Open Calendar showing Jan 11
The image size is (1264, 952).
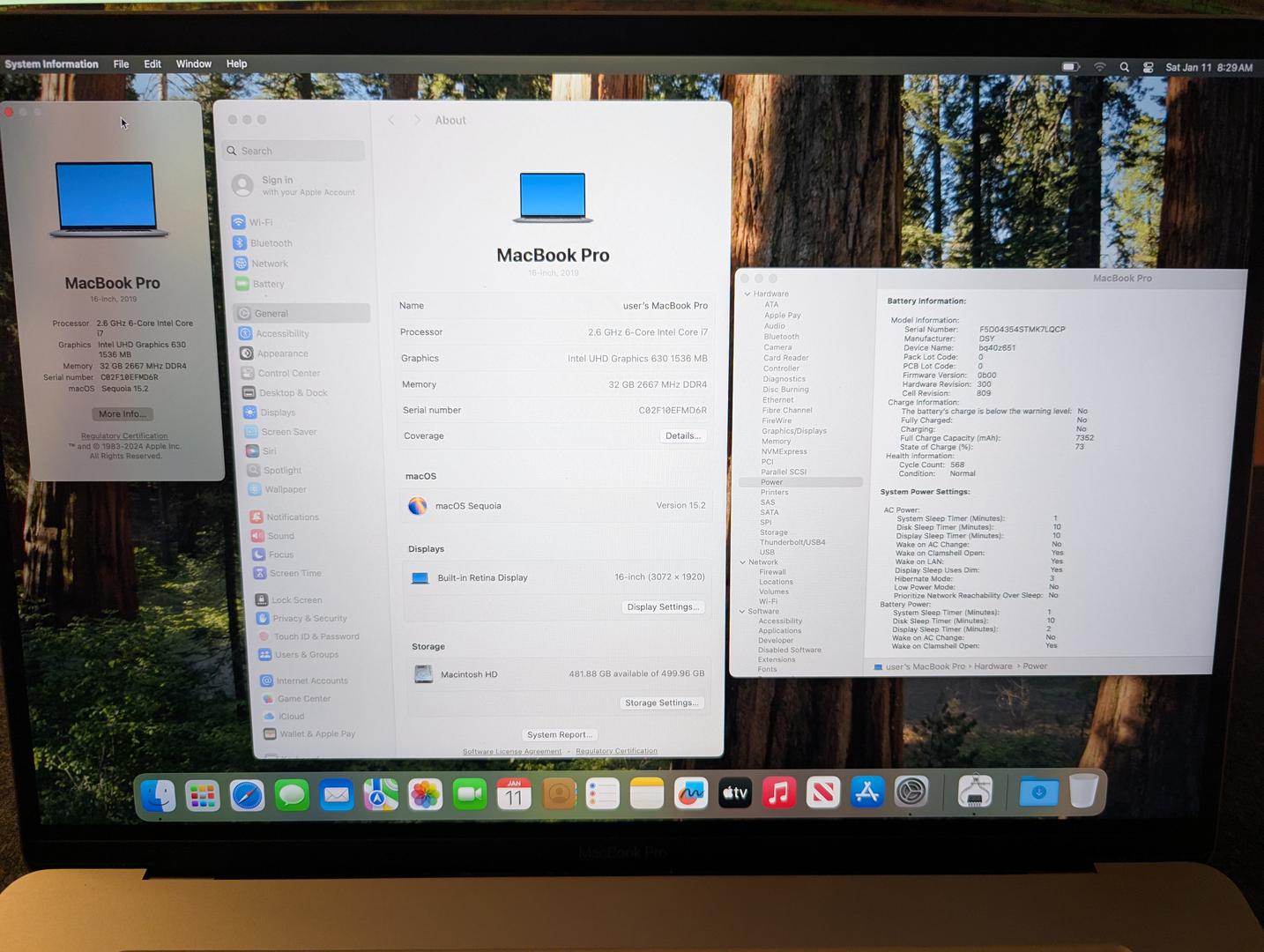point(514,795)
